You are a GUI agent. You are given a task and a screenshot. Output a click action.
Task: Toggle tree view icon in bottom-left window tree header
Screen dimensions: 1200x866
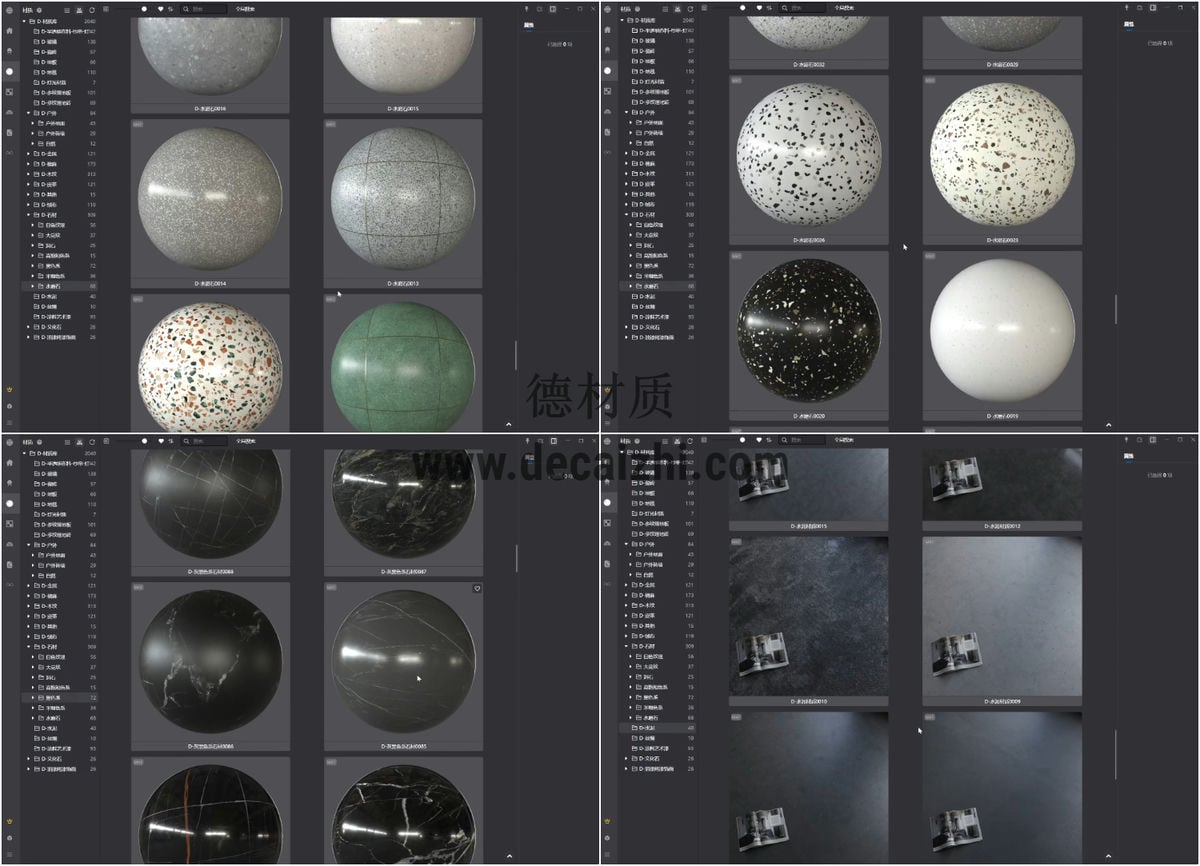[x=79, y=440]
